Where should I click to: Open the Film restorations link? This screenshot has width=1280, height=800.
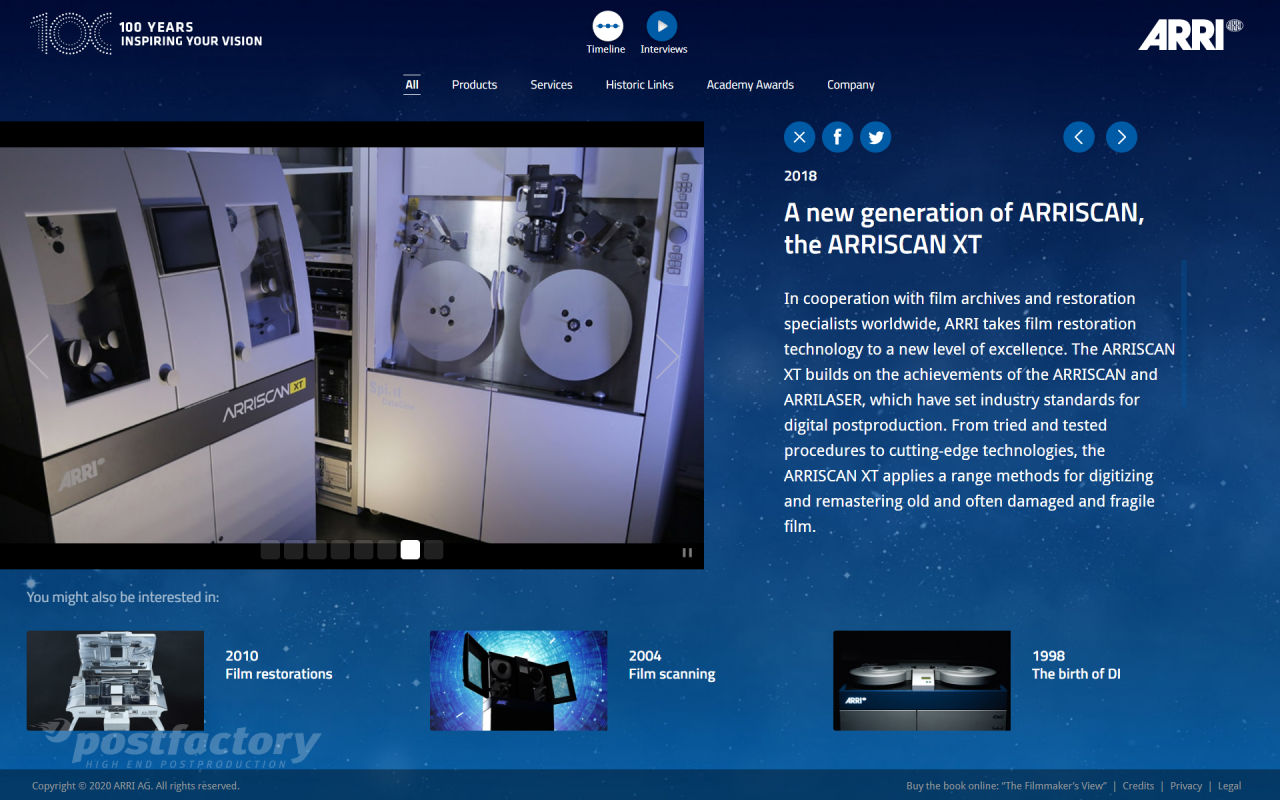click(x=279, y=674)
